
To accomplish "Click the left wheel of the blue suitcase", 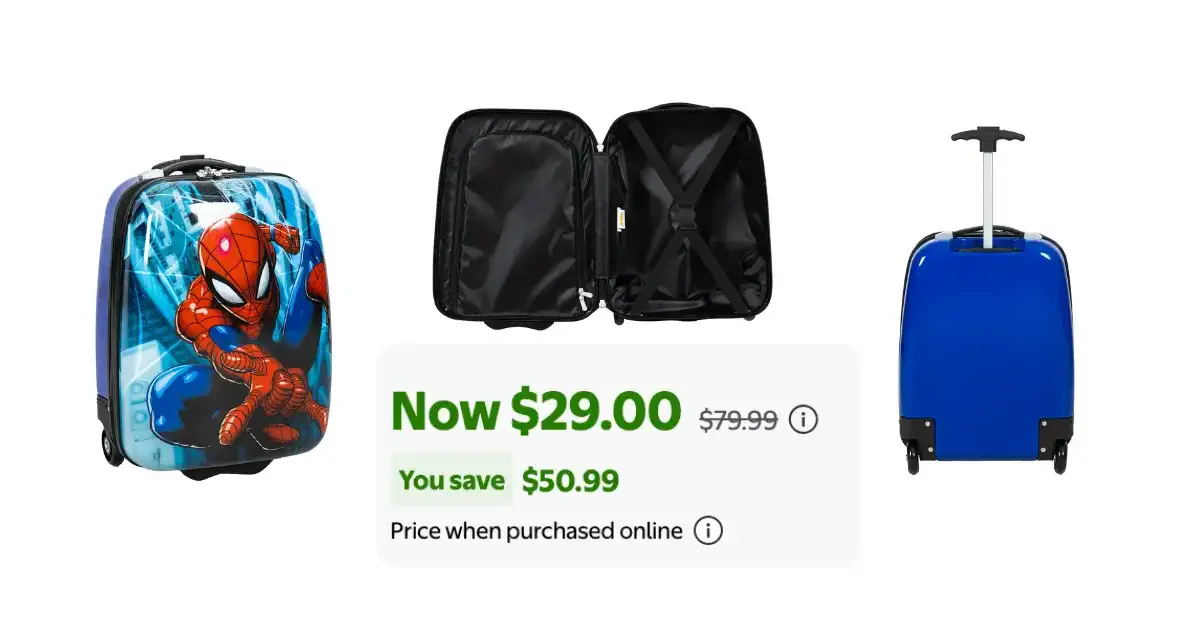I will tap(914, 460).
